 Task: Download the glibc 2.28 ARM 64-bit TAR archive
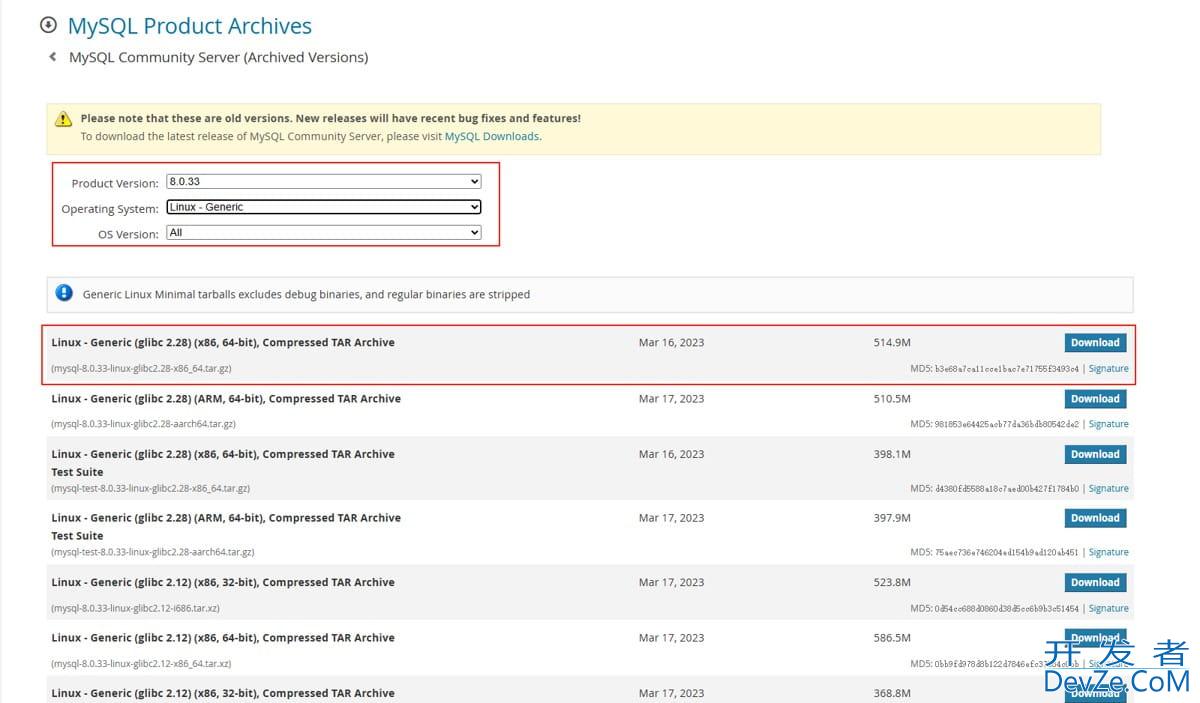[1095, 398]
